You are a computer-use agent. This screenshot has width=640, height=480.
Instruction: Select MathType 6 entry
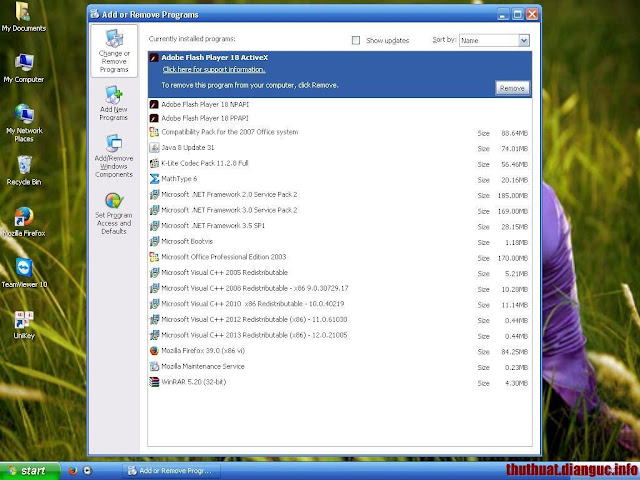point(340,179)
